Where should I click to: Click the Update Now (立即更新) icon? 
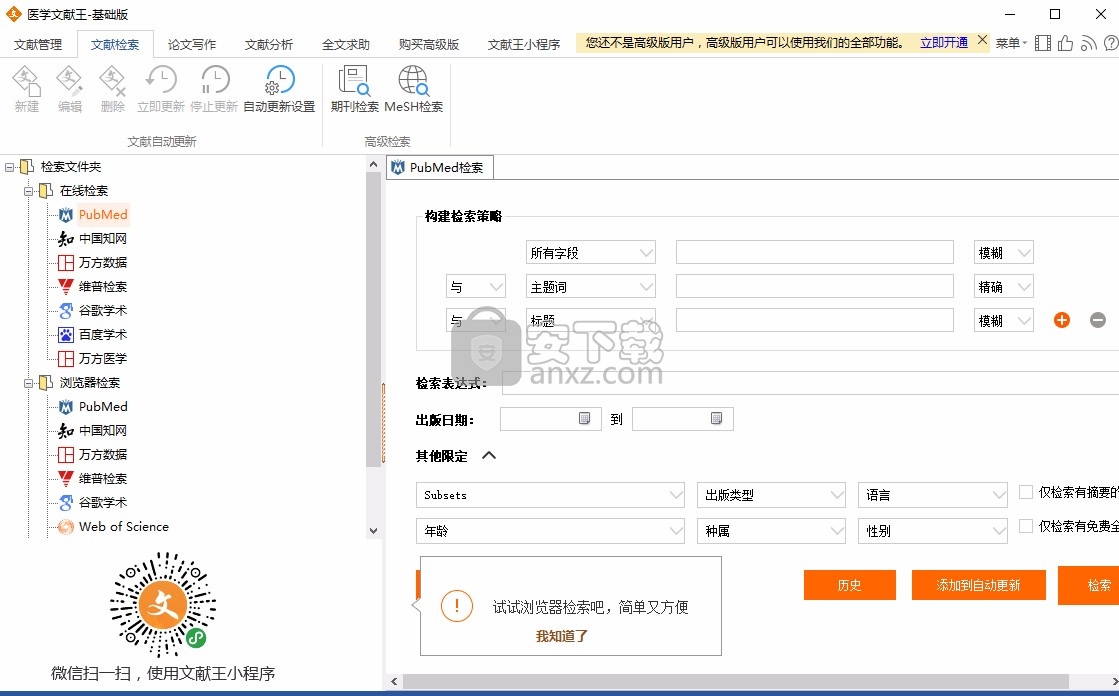click(x=161, y=89)
